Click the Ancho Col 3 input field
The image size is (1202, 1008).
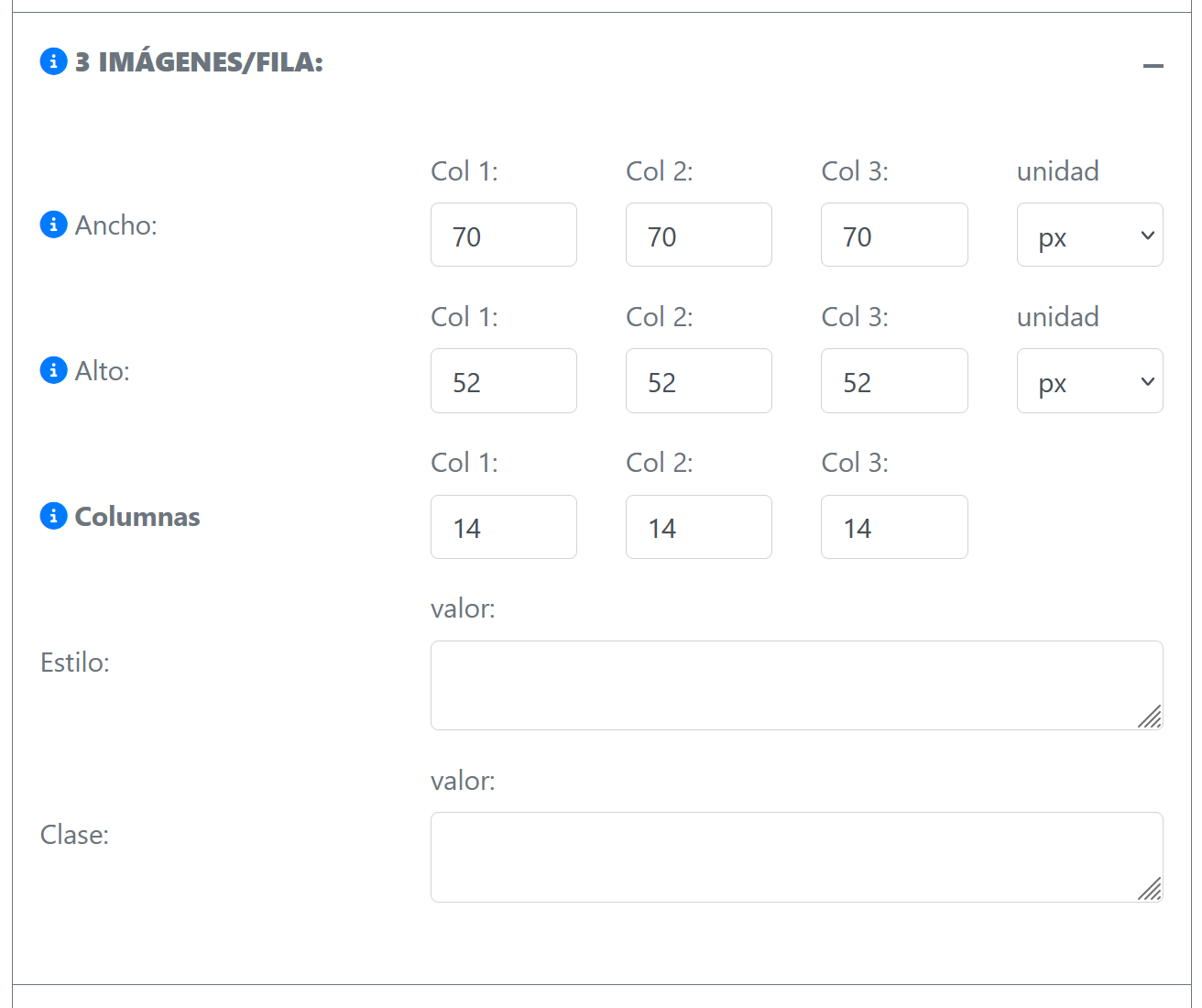point(893,236)
